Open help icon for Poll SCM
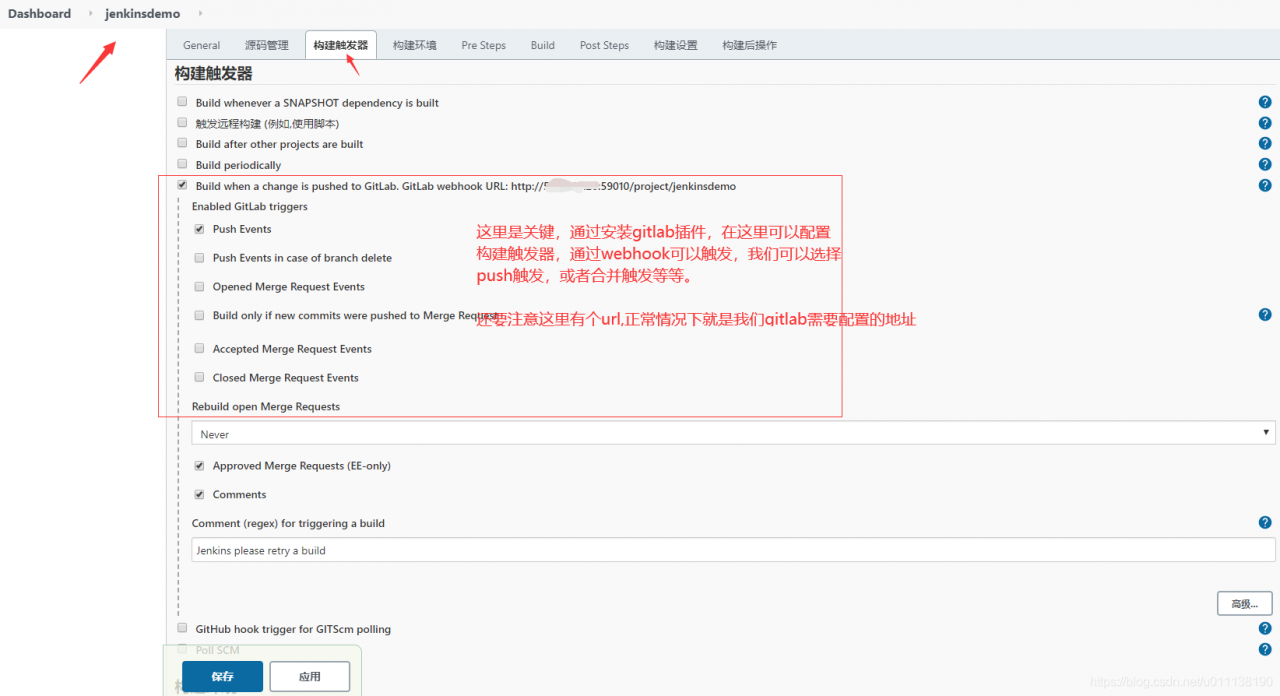This screenshot has width=1280, height=696. 1265,649
